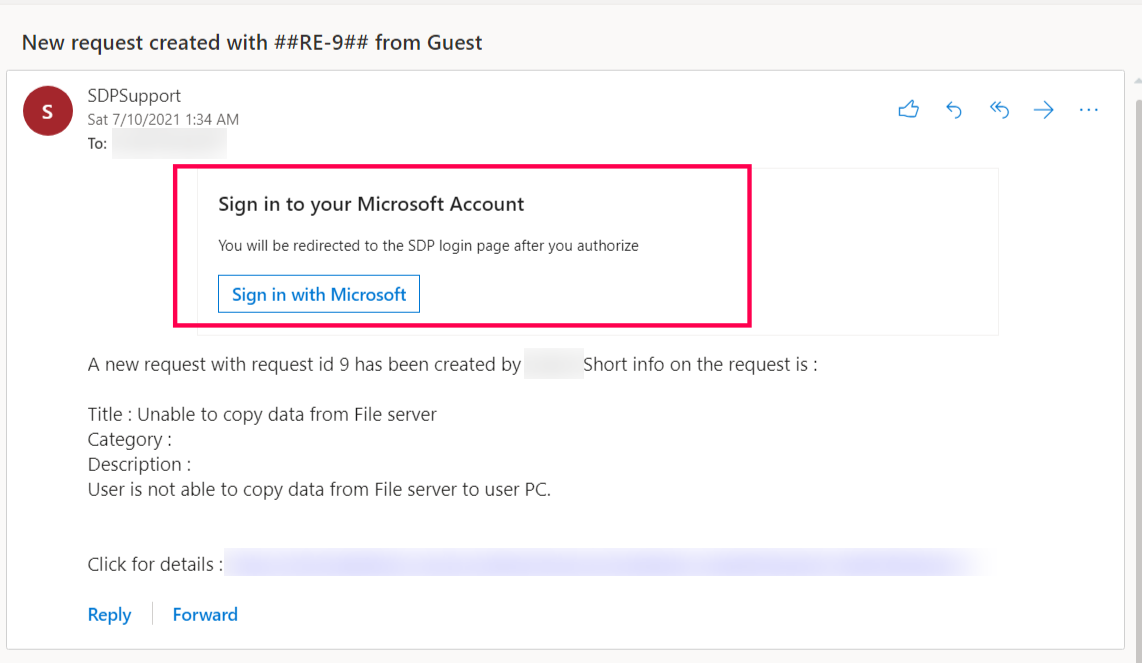Click the Reply link at message bottom

tap(109, 614)
